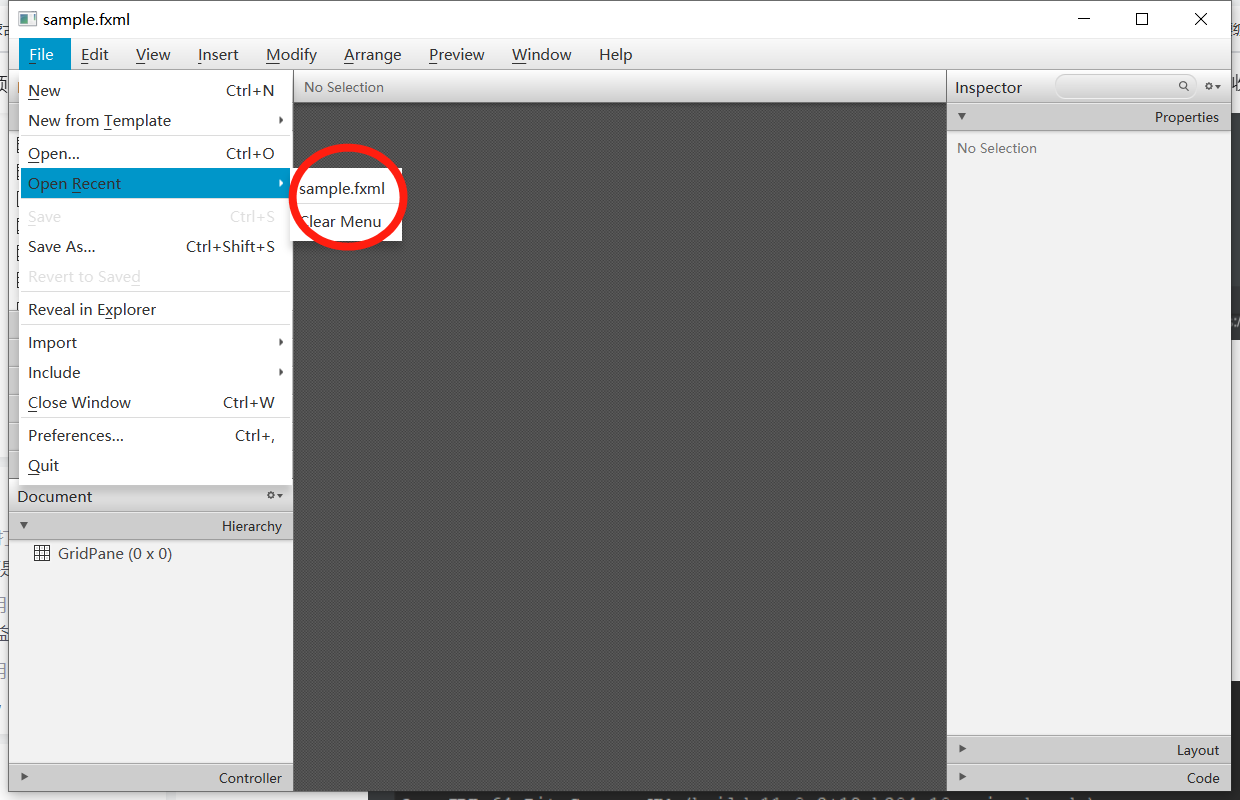1240x800 pixels.
Task: Open the Preview menu
Action: pyautogui.click(x=456, y=54)
